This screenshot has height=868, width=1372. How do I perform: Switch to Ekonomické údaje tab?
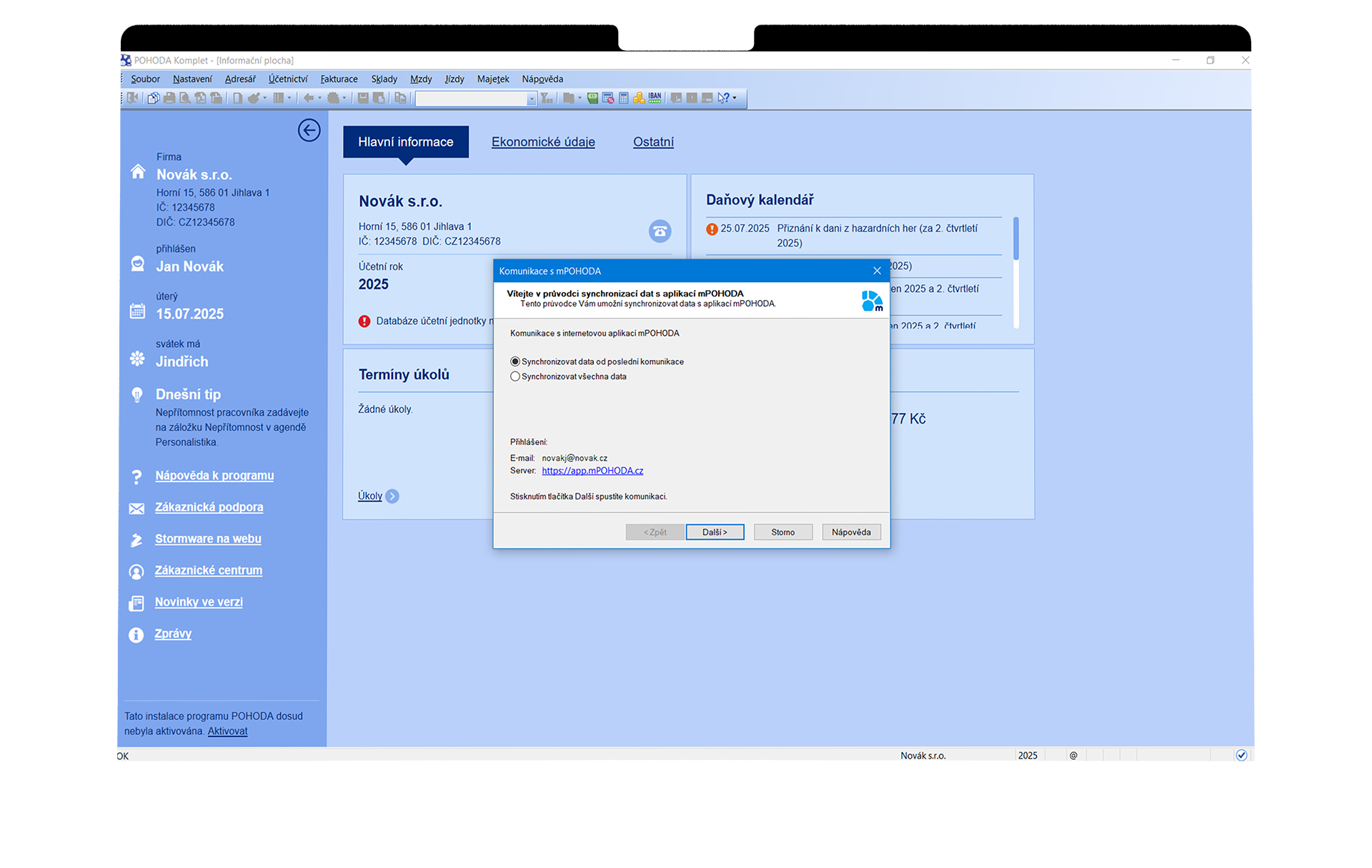[543, 142]
